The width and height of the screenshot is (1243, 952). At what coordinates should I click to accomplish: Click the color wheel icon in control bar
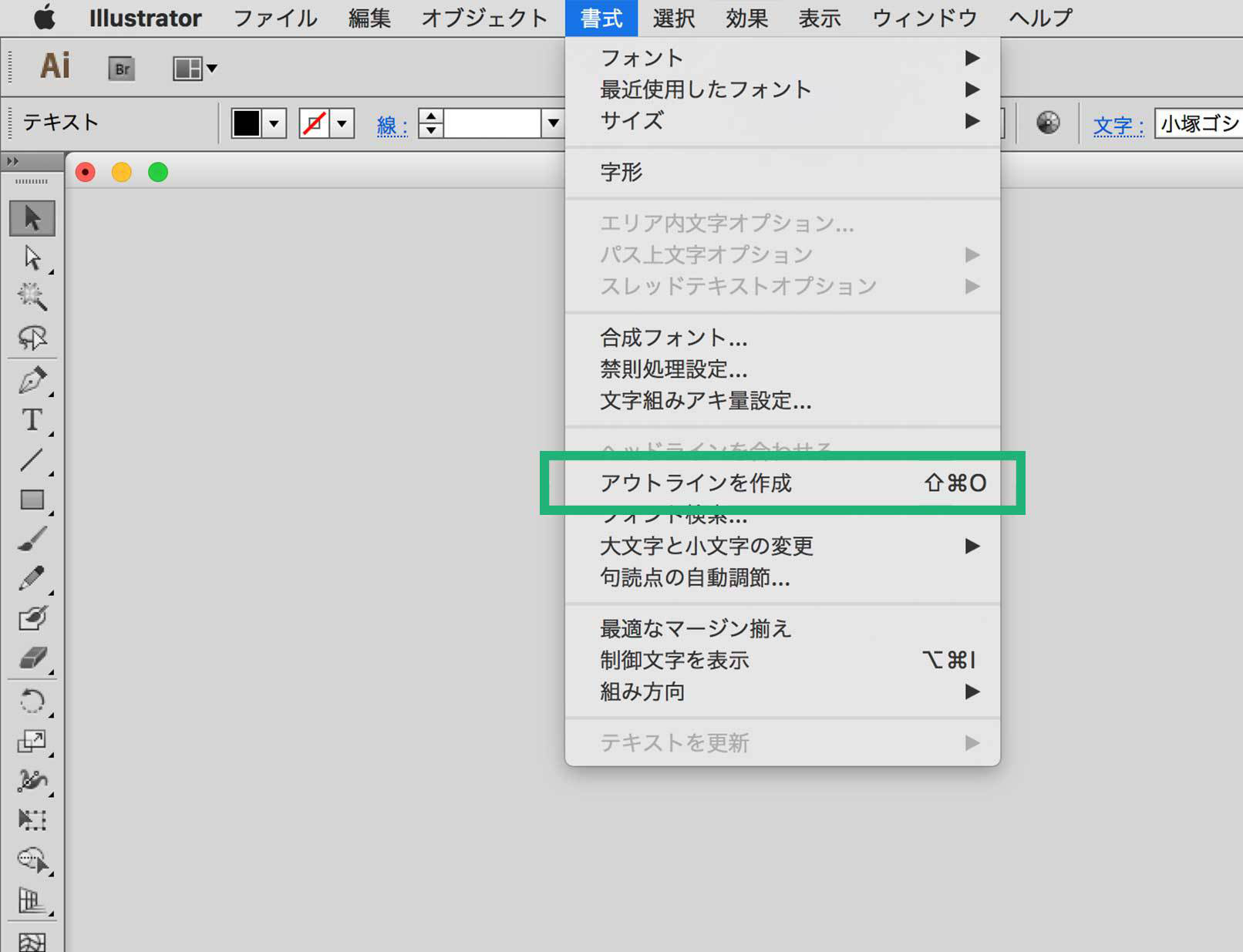[x=1047, y=123]
